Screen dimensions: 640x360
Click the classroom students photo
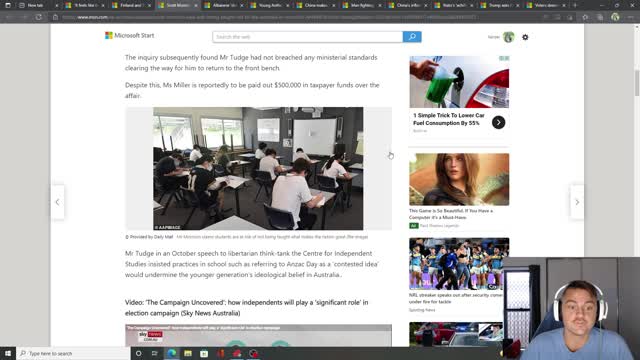click(258, 169)
